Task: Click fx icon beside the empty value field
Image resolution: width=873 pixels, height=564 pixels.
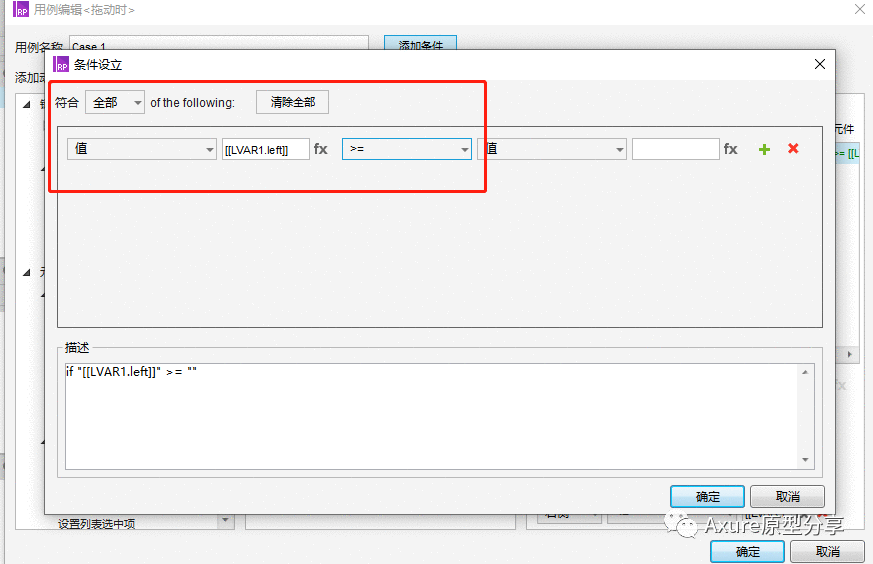Action: pyautogui.click(x=730, y=149)
